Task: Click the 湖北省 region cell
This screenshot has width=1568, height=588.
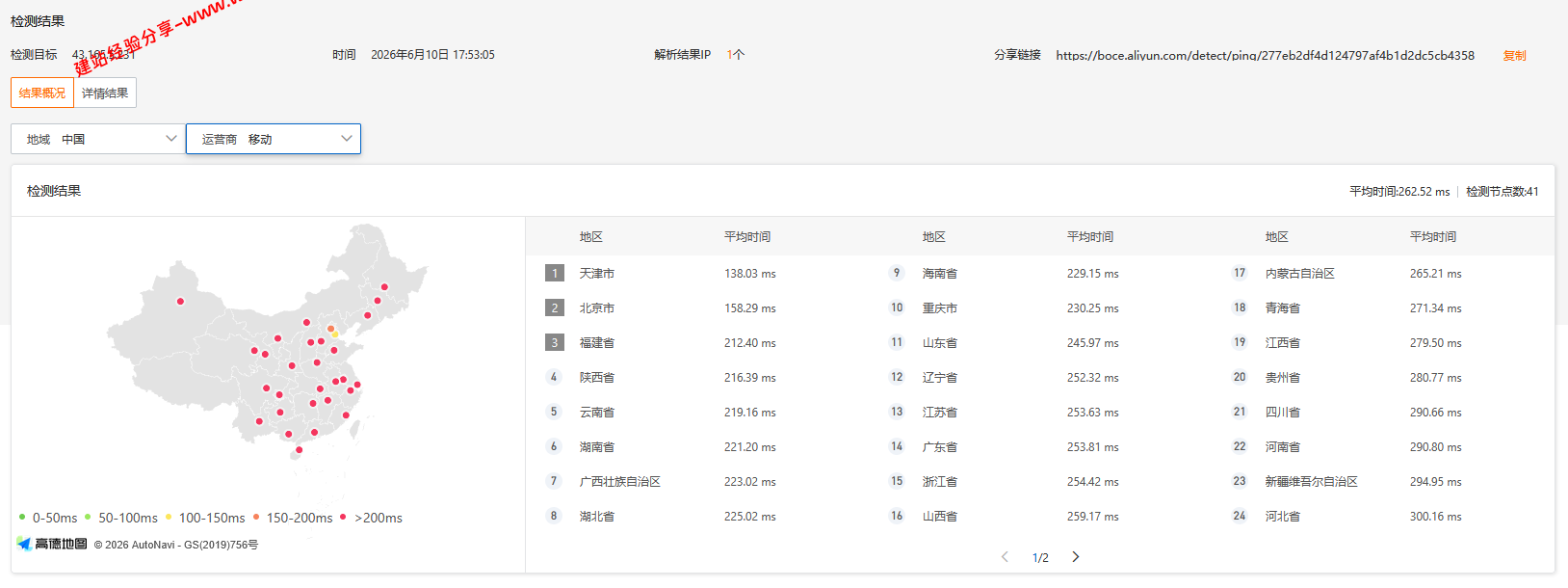Action: (x=597, y=517)
